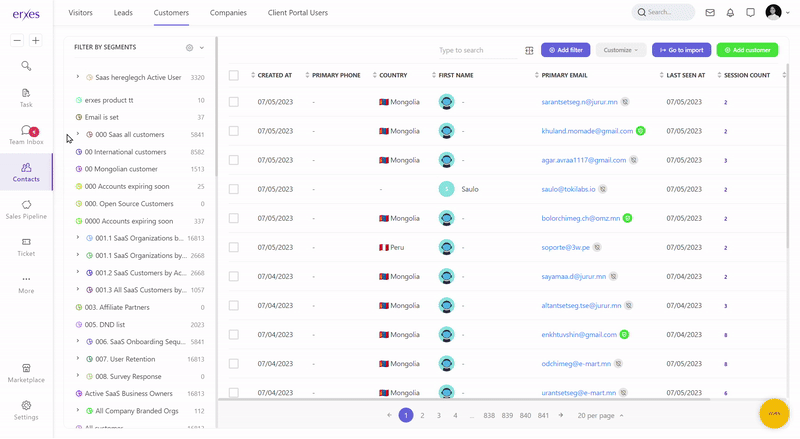Open the odchimeg@e-mart.mn email link
800x439 pixels.
pyautogui.click(x=576, y=363)
